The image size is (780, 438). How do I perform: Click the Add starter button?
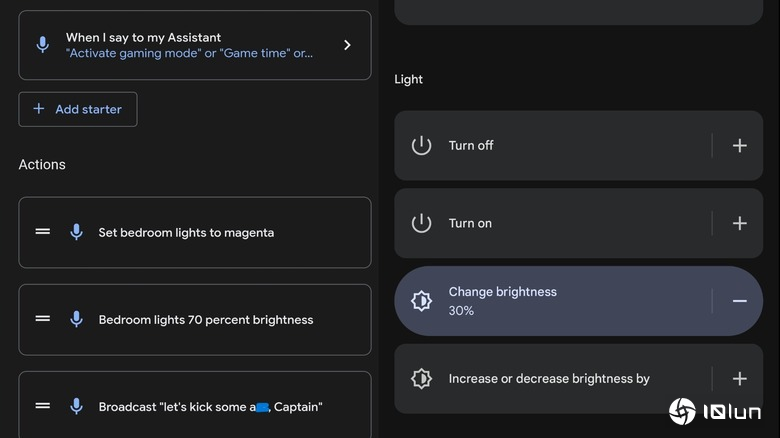pyautogui.click(x=78, y=109)
